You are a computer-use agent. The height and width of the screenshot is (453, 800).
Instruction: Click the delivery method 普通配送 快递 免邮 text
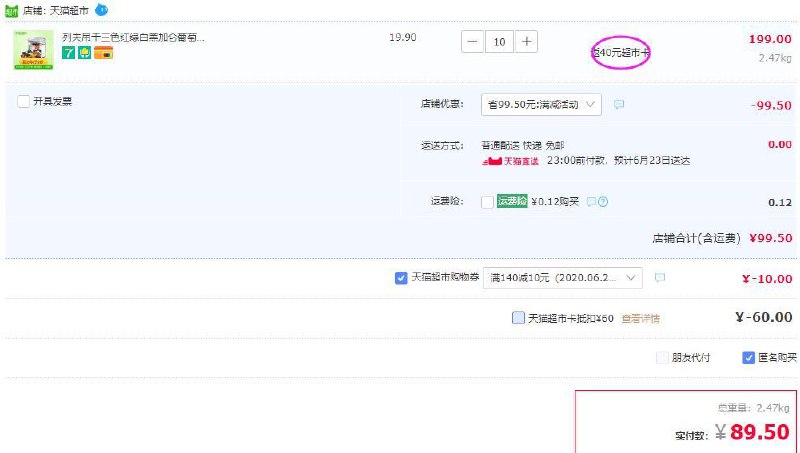coord(522,146)
